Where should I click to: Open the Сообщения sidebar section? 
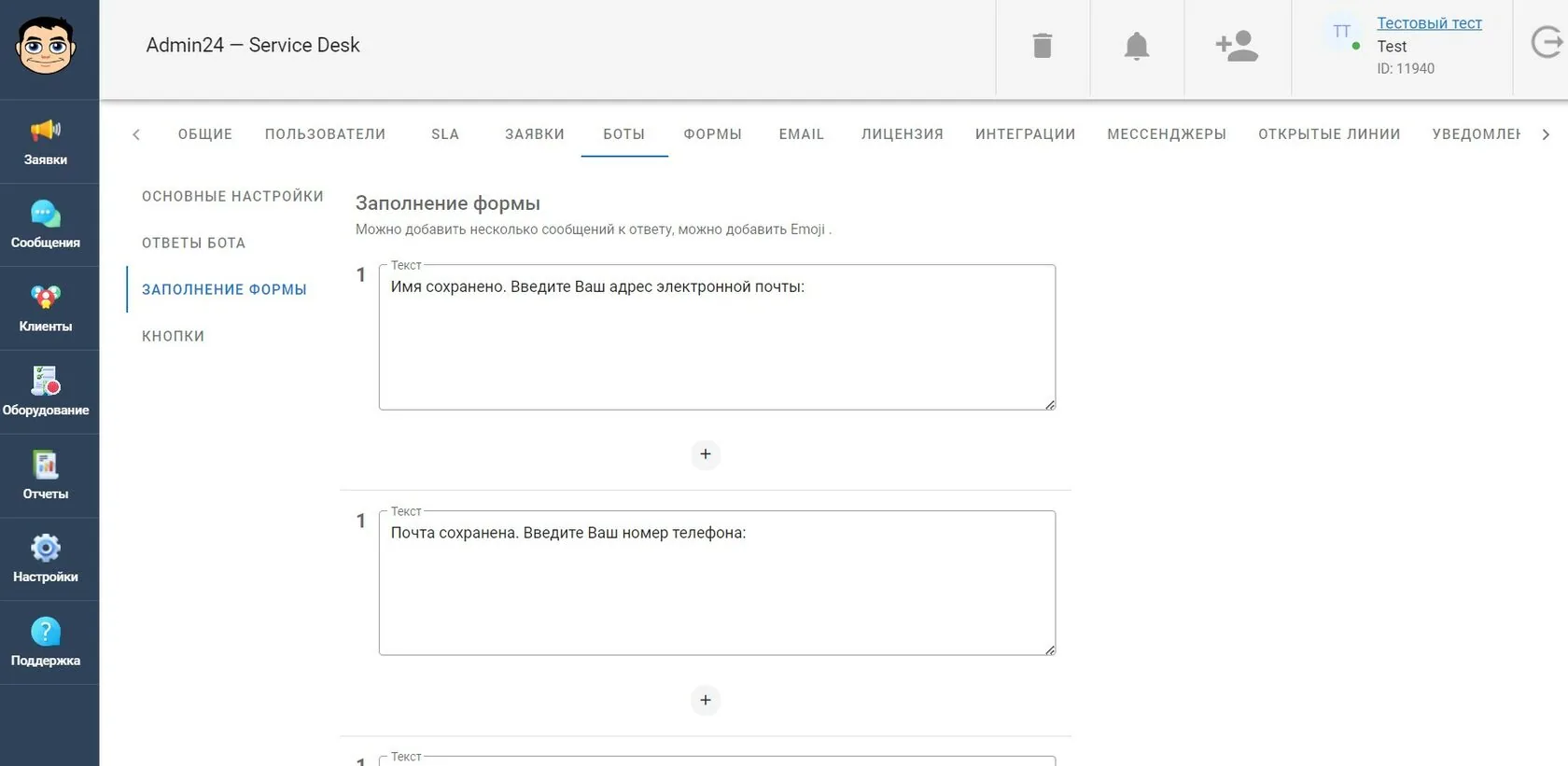46,225
